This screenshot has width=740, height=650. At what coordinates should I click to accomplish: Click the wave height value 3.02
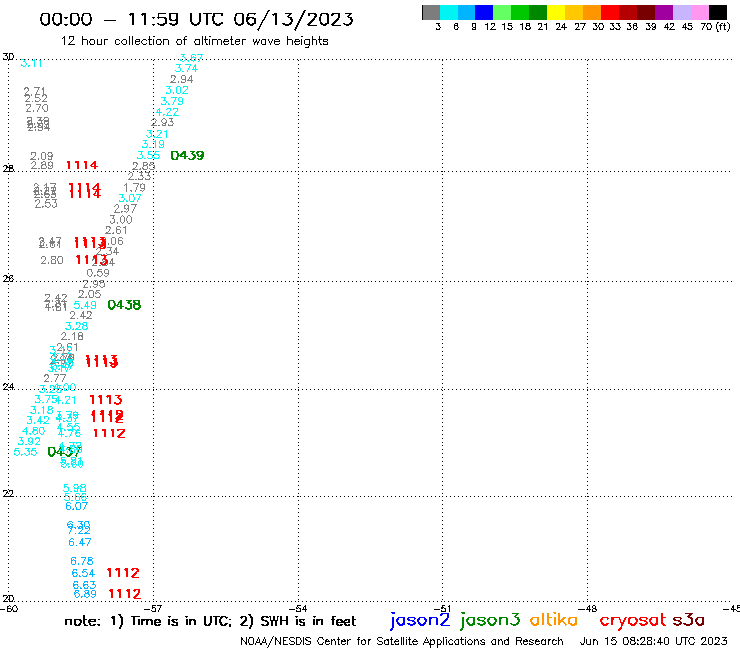[x=177, y=90]
